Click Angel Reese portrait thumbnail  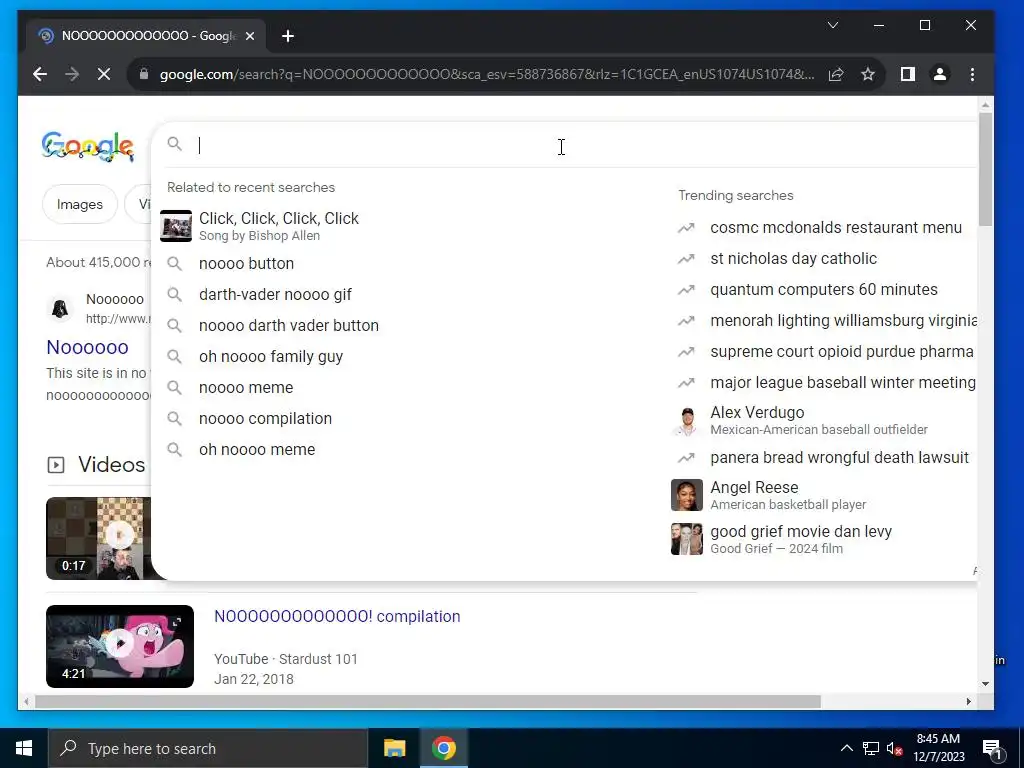(x=686, y=495)
